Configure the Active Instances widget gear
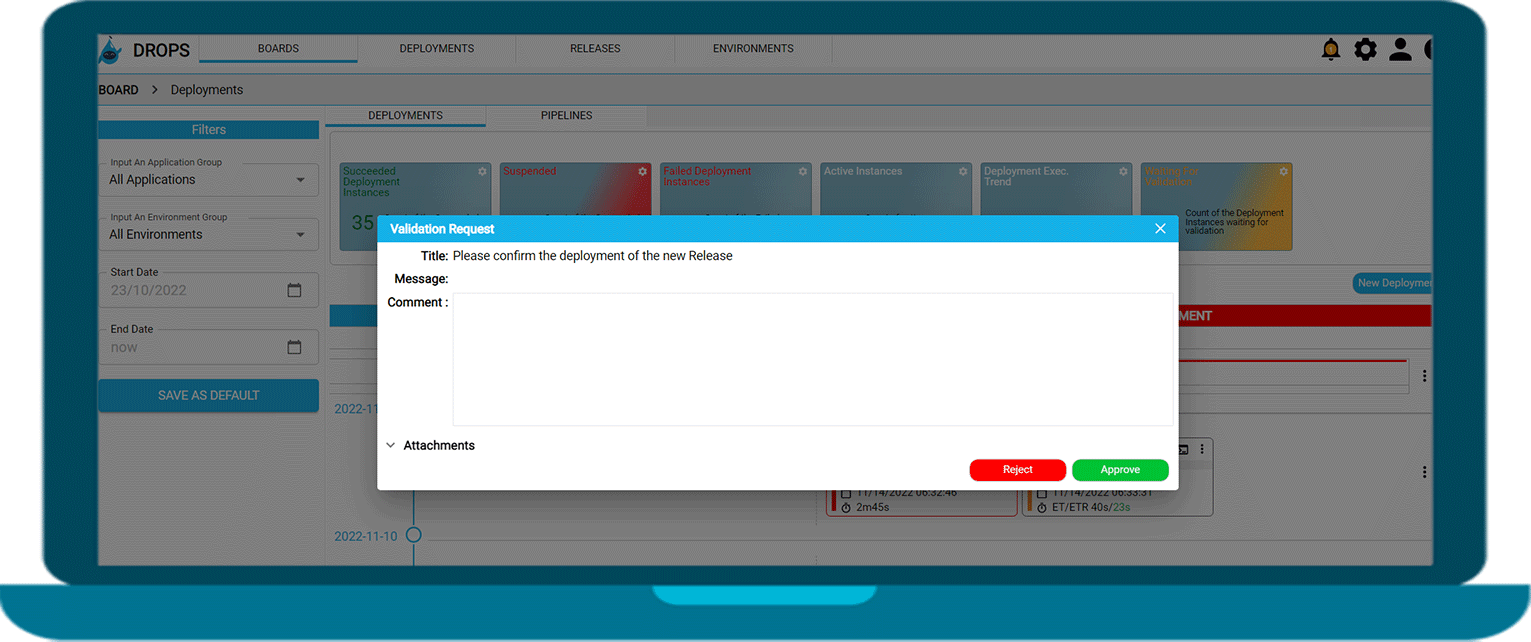The width and height of the screenshot is (1531, 642). tap(962, 172)
